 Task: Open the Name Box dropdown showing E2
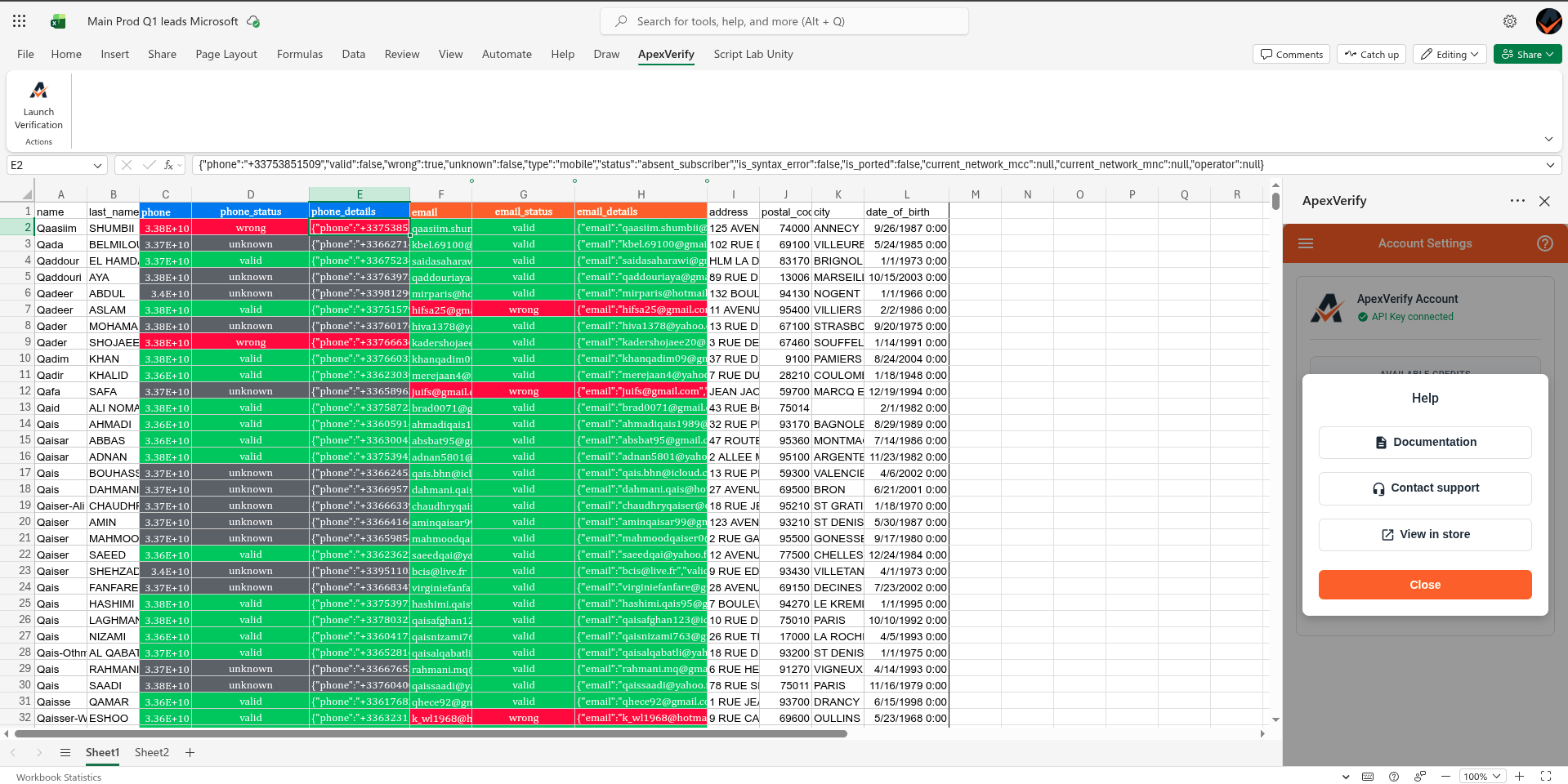tap(96, 164)
